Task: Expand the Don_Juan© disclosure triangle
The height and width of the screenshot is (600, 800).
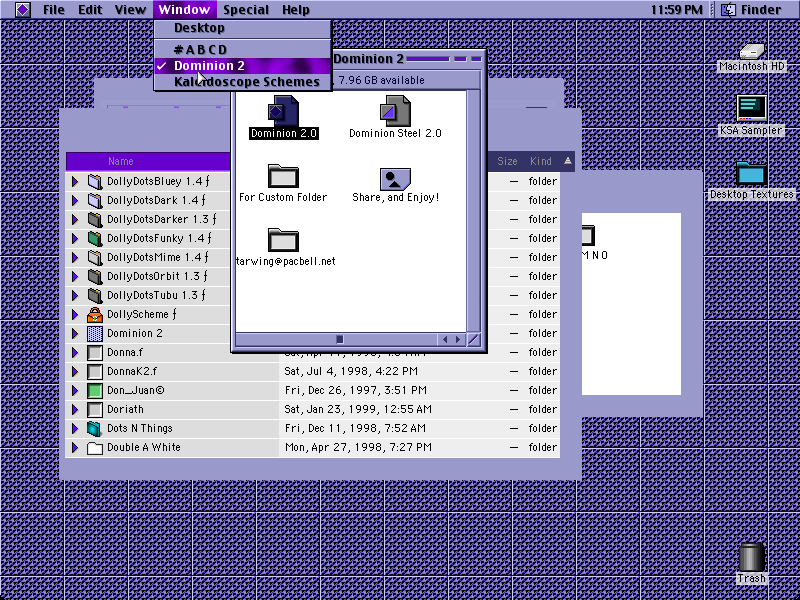Action: (x=74, y=390)
